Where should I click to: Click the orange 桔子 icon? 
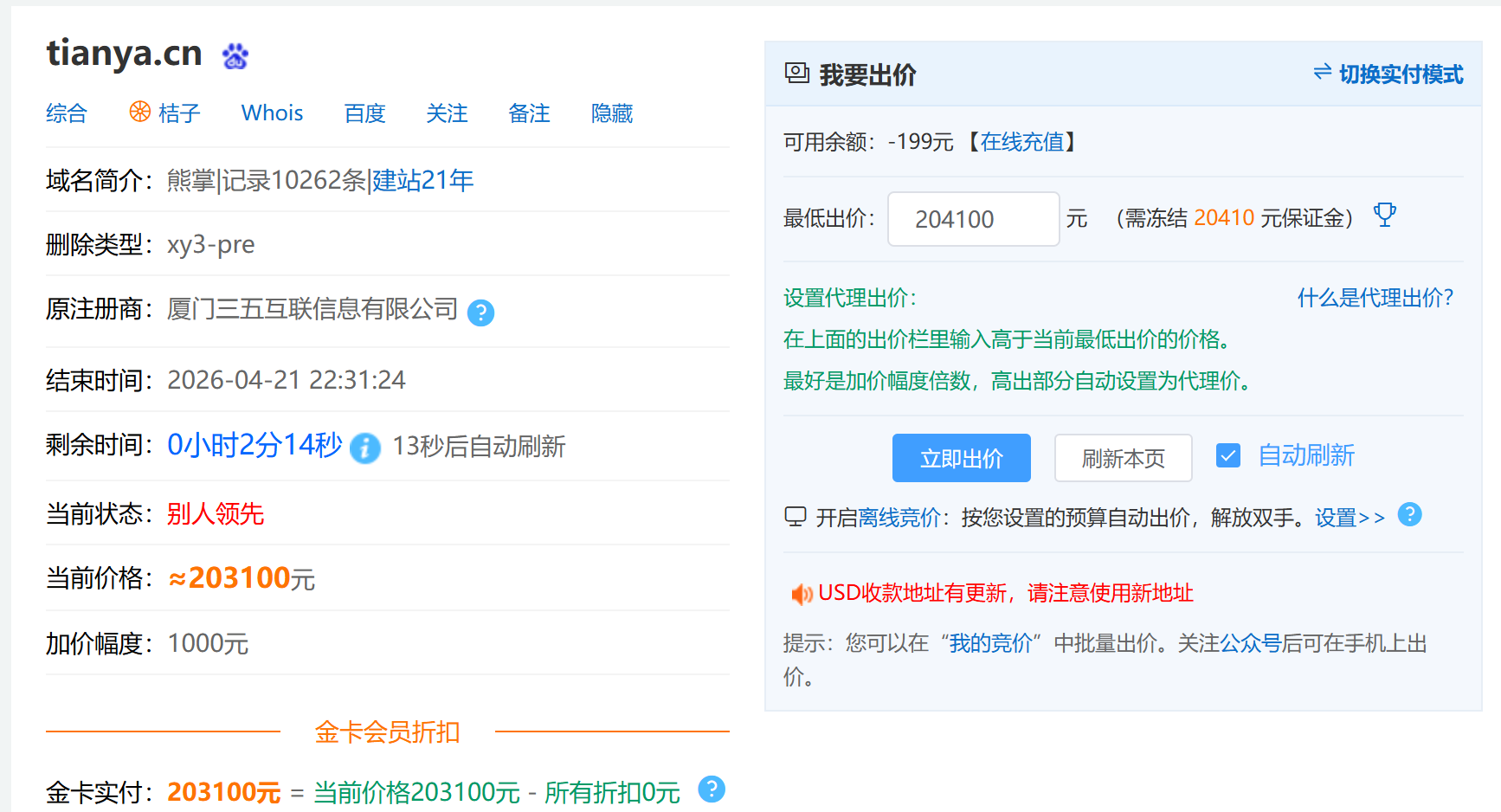click(139, 112)
